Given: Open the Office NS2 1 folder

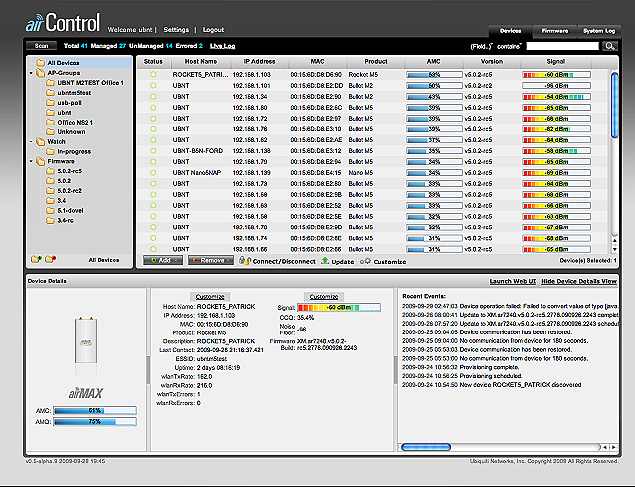Looking at the screenshot, I should pyautogui.click(x=69, y=122).
